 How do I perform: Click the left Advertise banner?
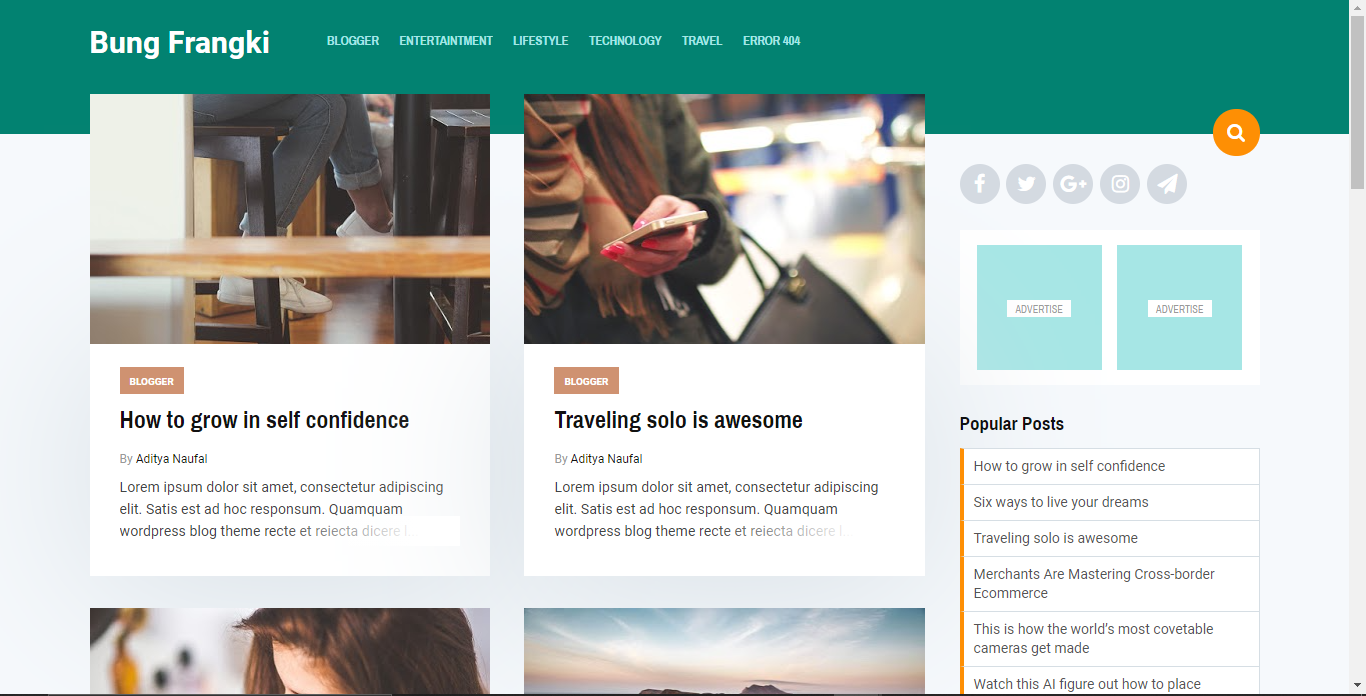pos(1039,308)
